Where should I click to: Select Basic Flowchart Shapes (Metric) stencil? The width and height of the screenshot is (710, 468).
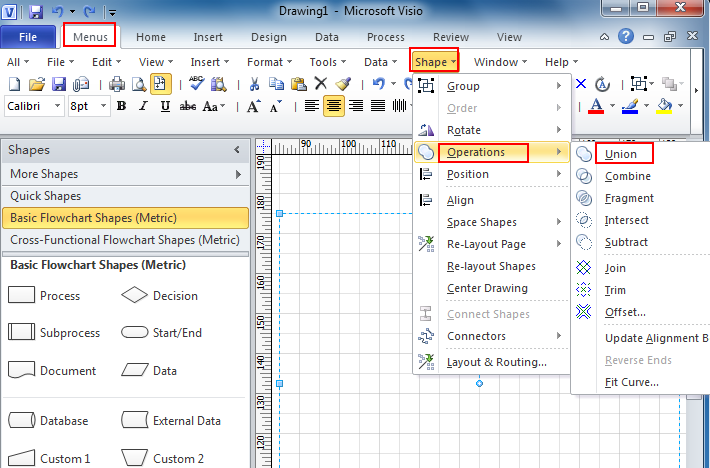click(125, 218)
